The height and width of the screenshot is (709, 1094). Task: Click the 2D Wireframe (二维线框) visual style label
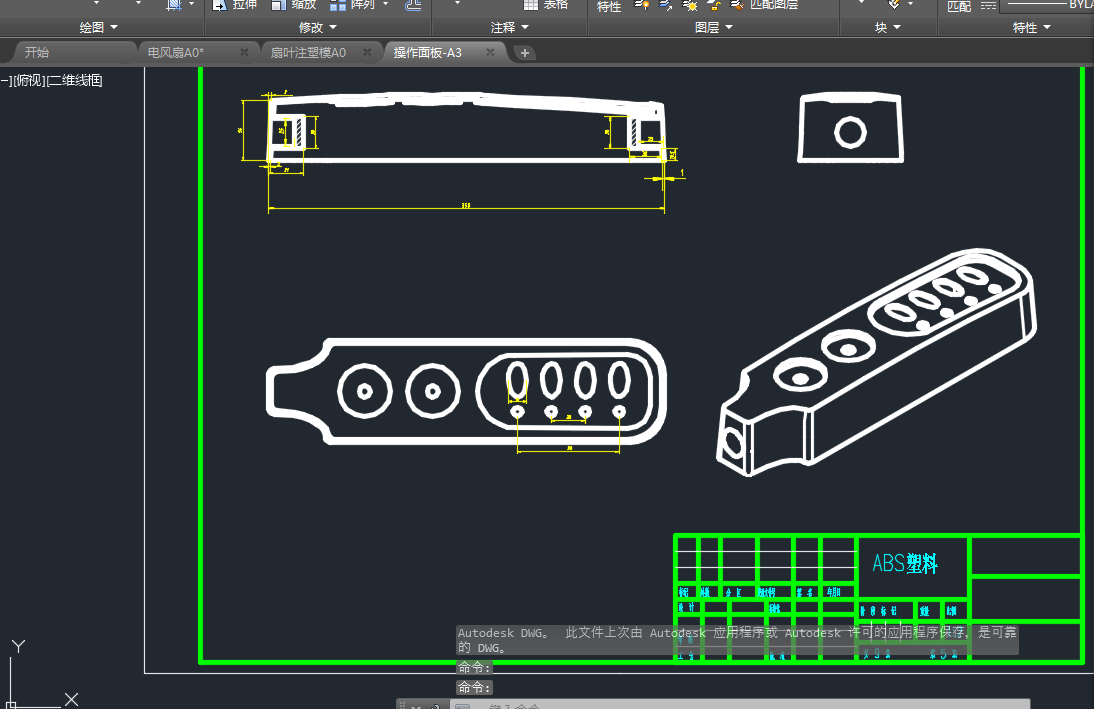[x=75, y=80]
